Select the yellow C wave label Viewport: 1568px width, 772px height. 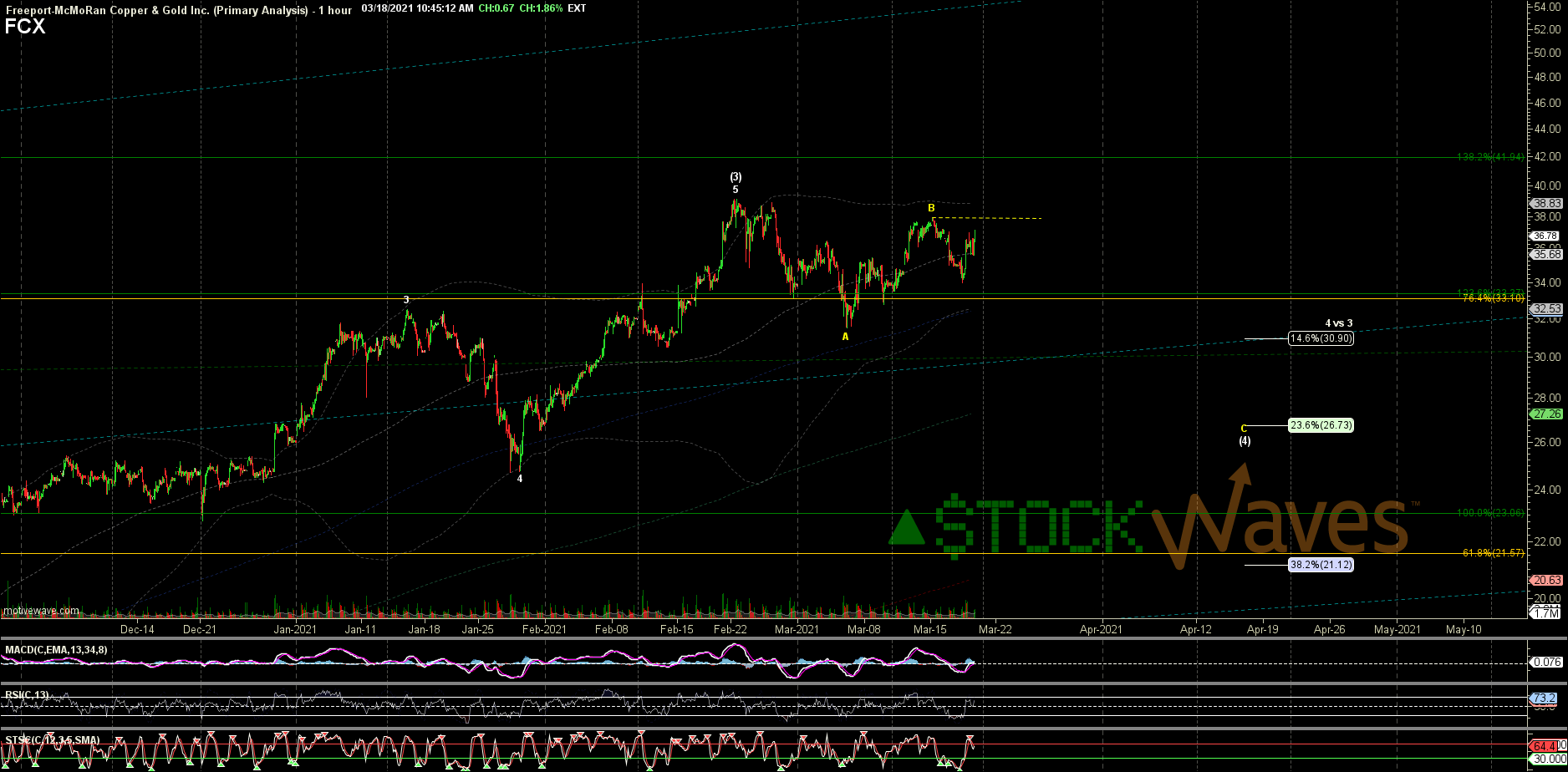click(x=1244, y=428)
